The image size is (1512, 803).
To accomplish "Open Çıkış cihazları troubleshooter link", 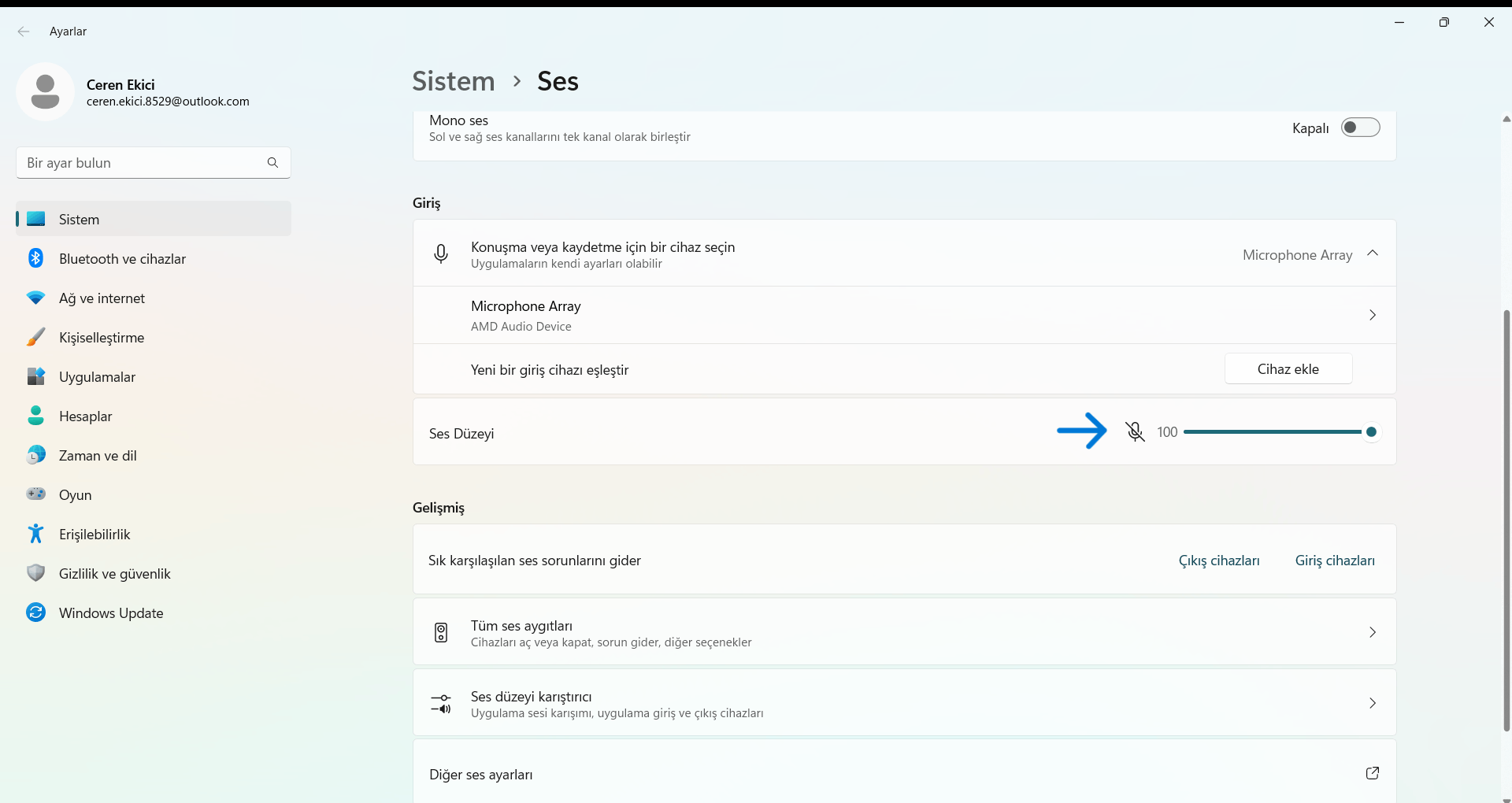I will point(1219,561).
